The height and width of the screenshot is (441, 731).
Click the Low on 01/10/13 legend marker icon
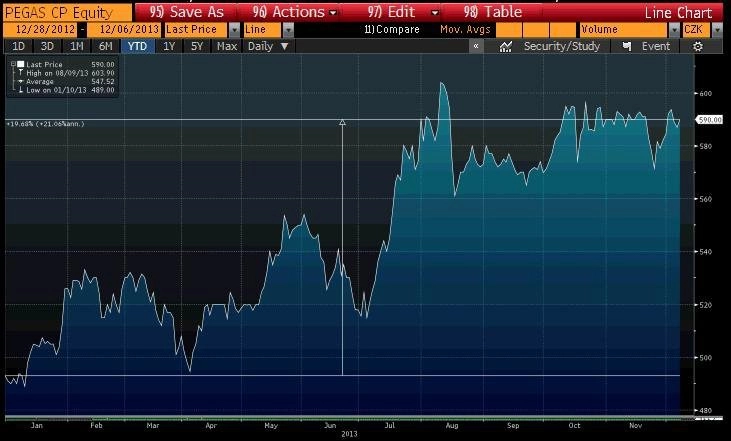[x=21, y=90]
